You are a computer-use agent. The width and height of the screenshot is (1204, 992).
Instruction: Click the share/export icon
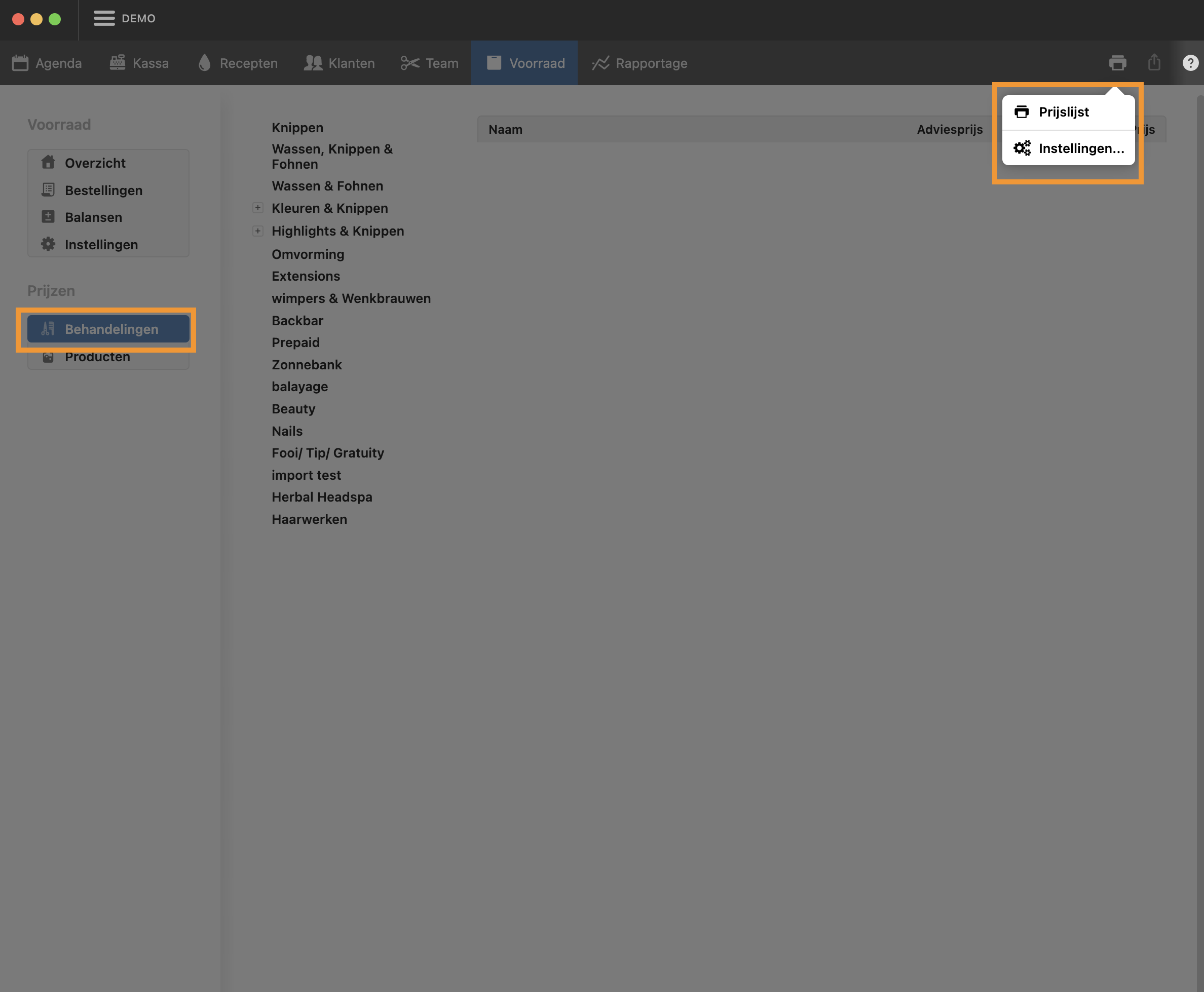point(1154,62)
